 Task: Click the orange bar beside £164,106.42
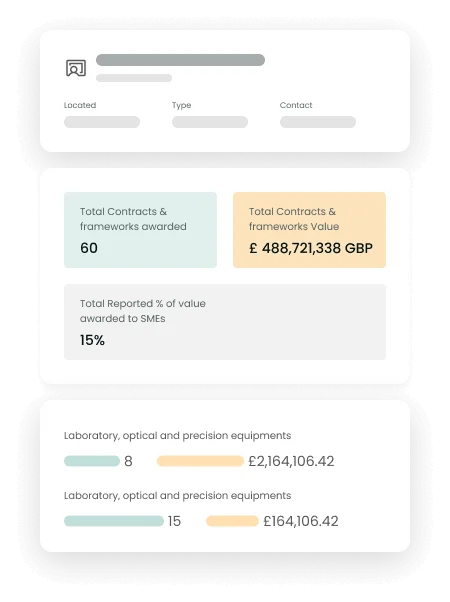click(x=232, y=521)
